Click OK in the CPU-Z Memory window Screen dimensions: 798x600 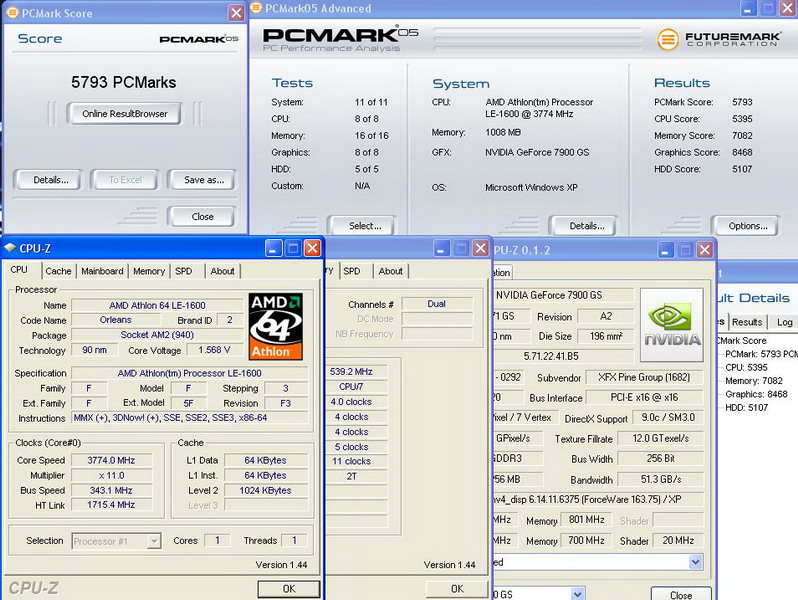pos(457,589)
